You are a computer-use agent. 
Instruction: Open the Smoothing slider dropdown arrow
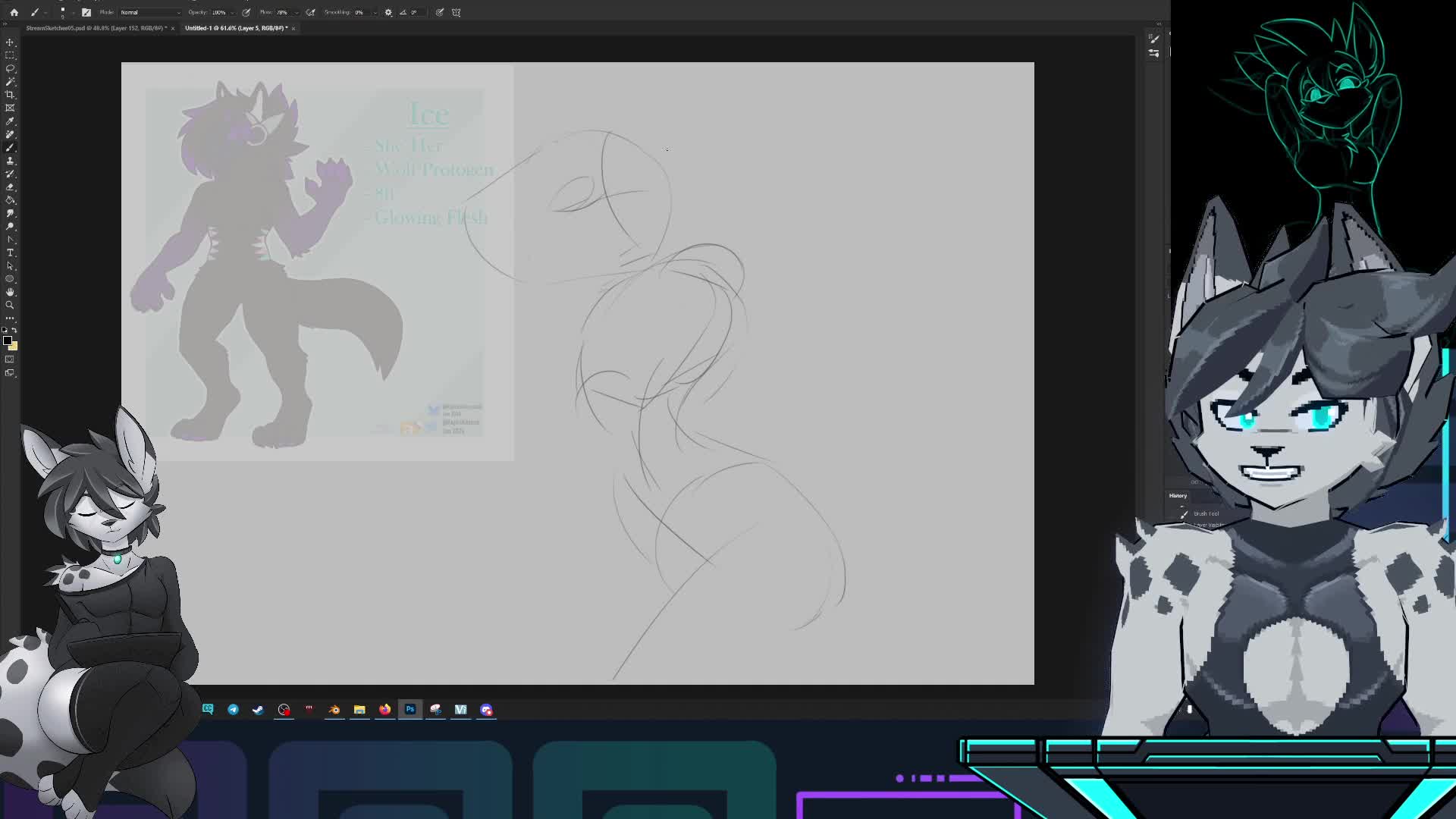click(375, 12)
